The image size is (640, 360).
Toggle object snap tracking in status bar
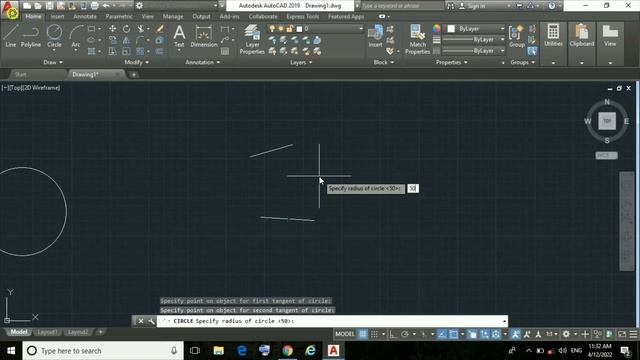pyautogui.click(x=442, y=334)
